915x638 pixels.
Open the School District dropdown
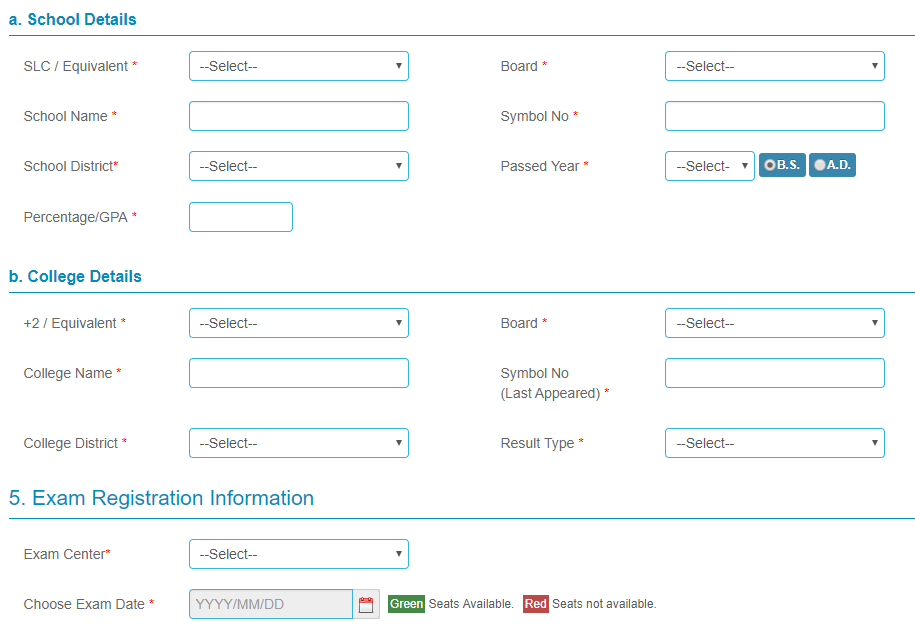(x=298, y=165)
